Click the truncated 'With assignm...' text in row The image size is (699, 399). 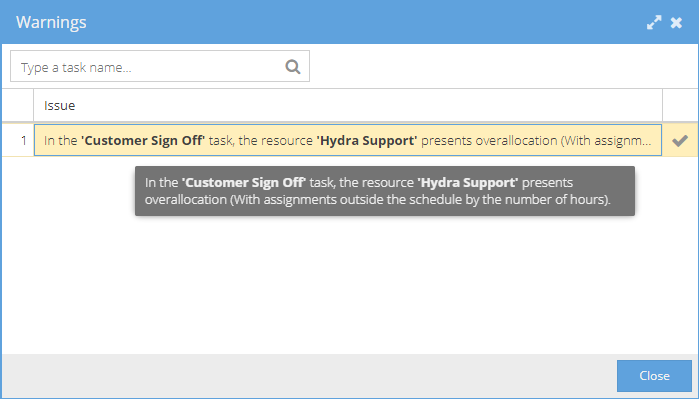(x=606, y=140)
